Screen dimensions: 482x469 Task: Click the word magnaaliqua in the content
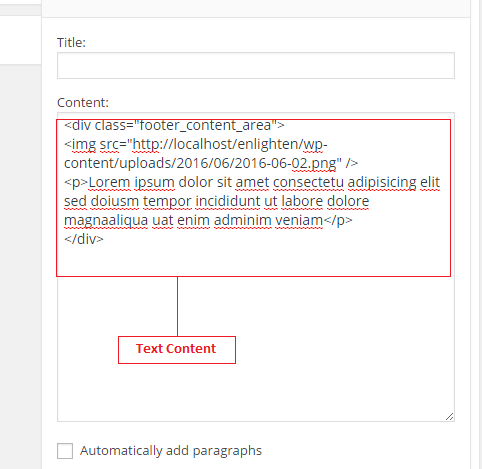coord(106,220)
